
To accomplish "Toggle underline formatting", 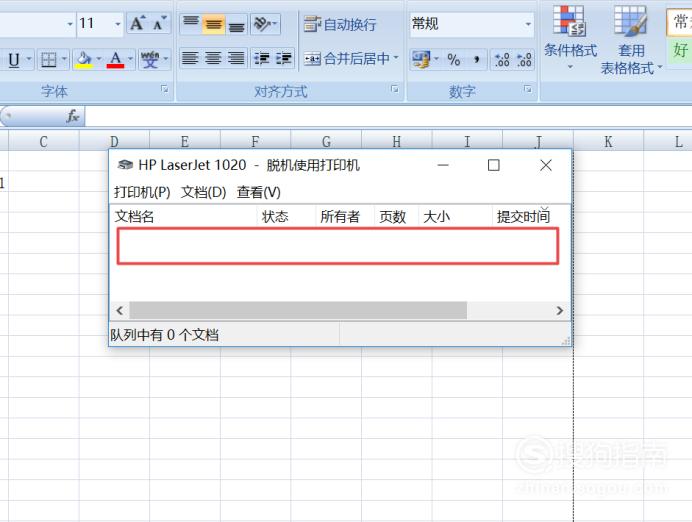I will pyautogui.click(x=14, y=60).
